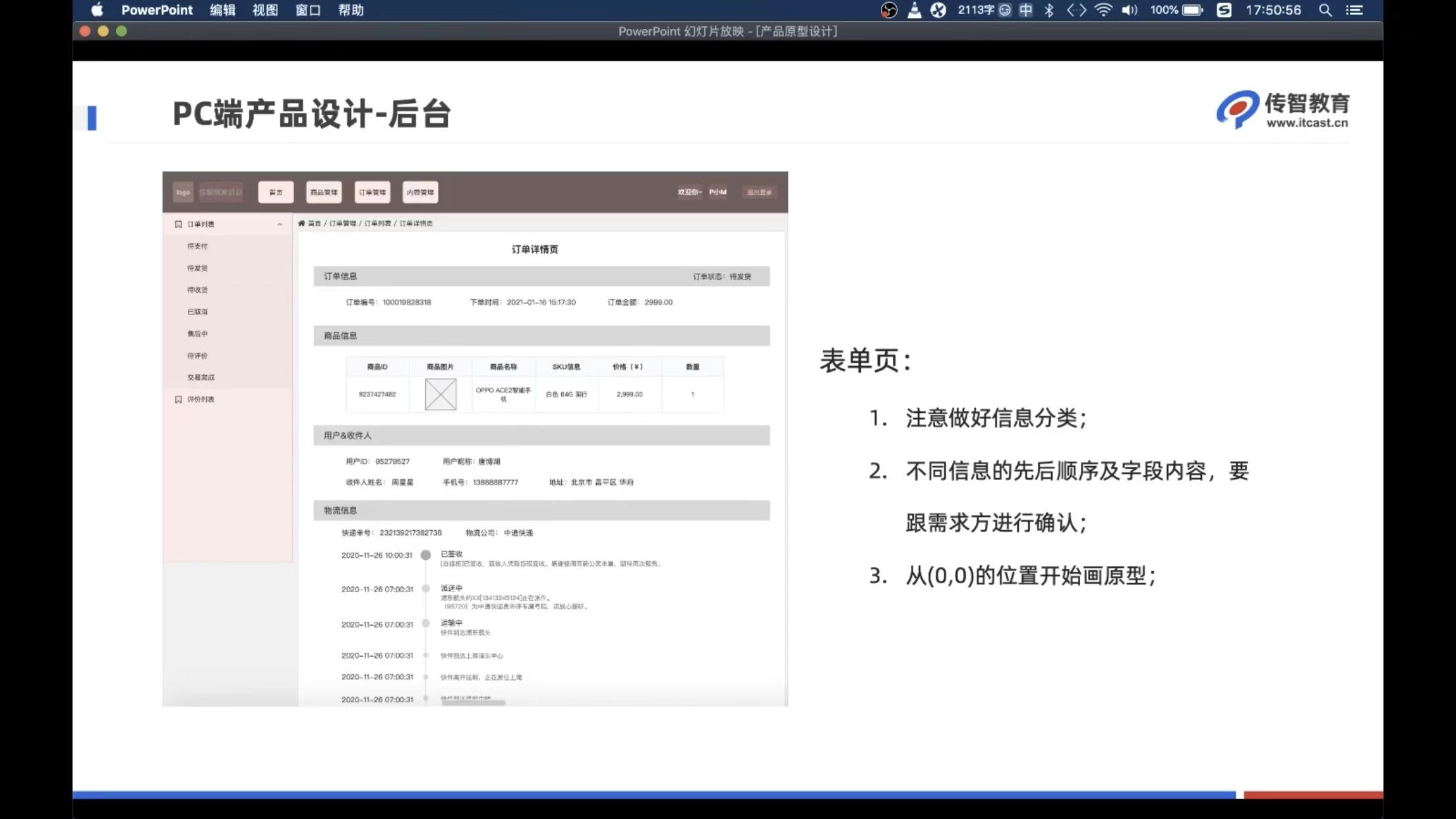Screen dimensions: 1456x819
Task: Expand the 评价列表 sidebar item
Action: [x=200, y=400]
